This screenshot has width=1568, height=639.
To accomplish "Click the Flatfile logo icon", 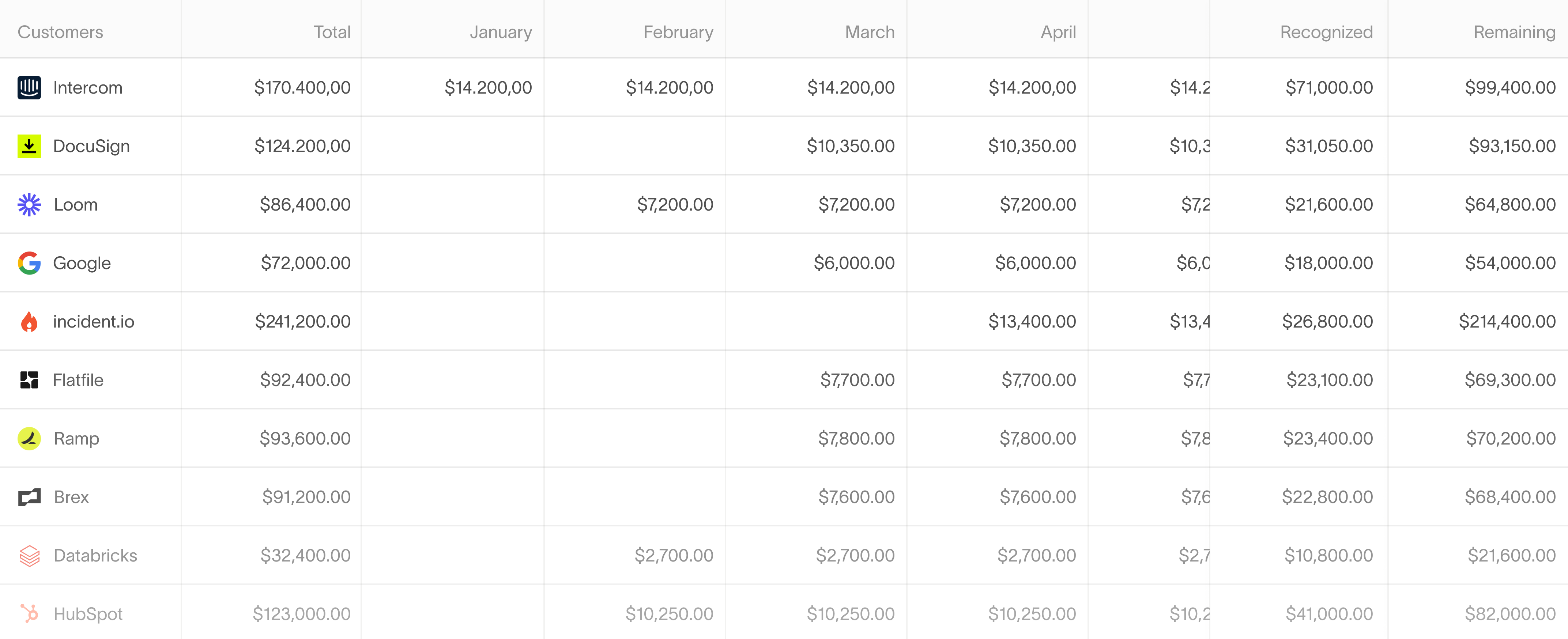I will [x=29, y=380].
